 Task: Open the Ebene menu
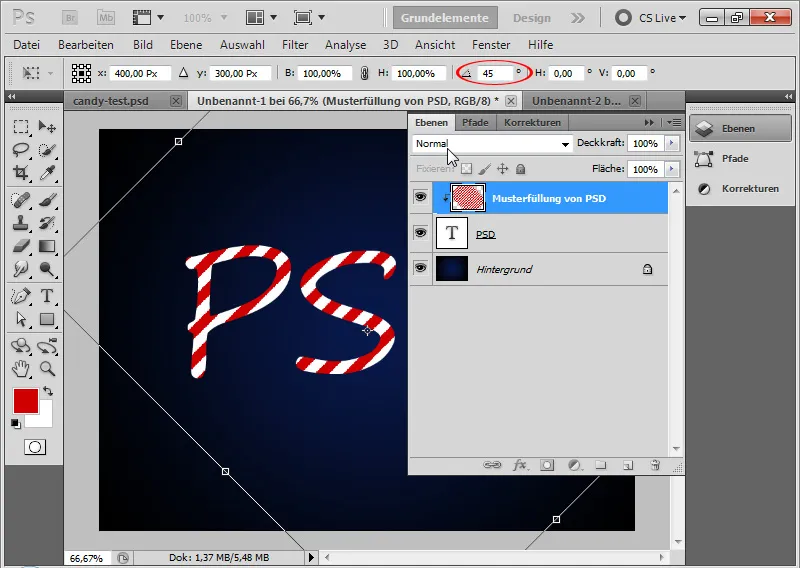click(186, 45)
